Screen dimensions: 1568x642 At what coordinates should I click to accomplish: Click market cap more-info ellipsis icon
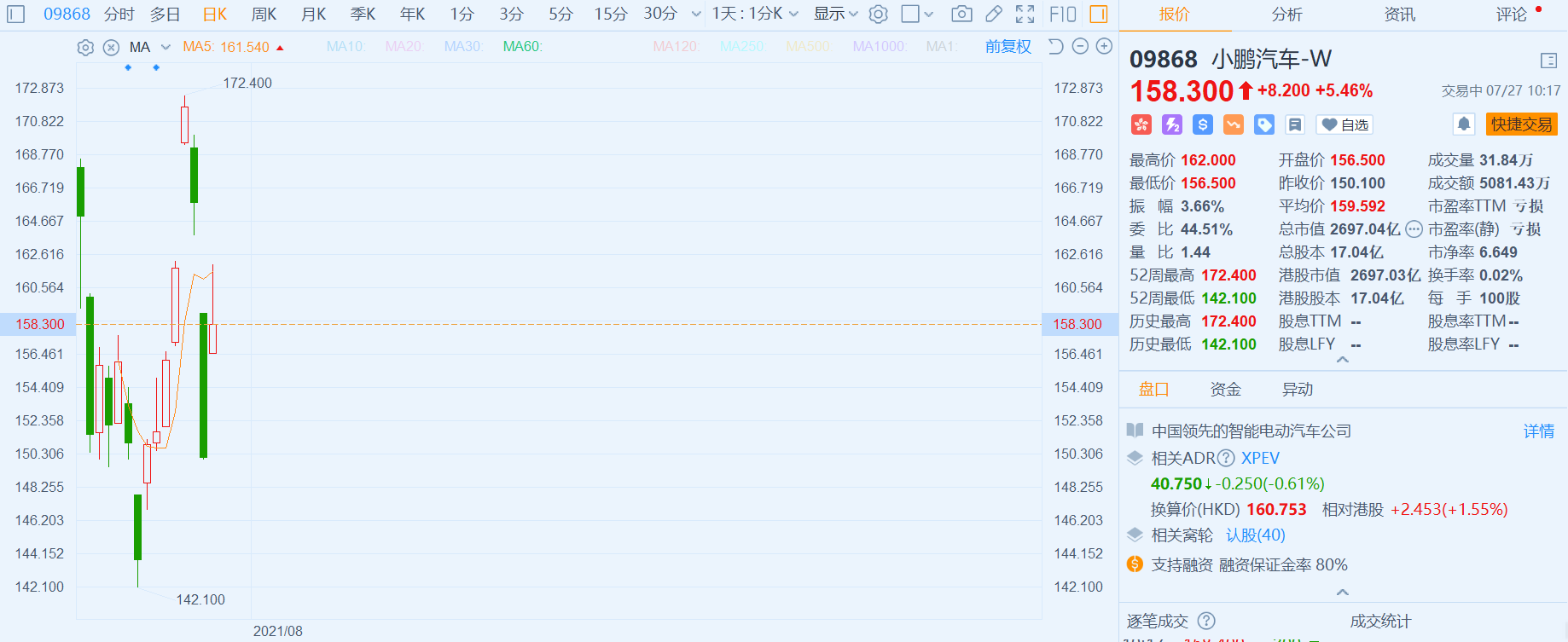1414,229
